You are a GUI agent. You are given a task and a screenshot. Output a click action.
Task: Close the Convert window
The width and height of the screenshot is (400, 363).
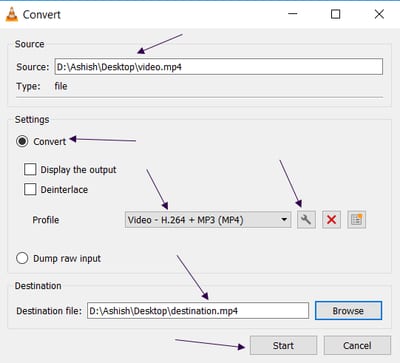(x=379, y=14)
